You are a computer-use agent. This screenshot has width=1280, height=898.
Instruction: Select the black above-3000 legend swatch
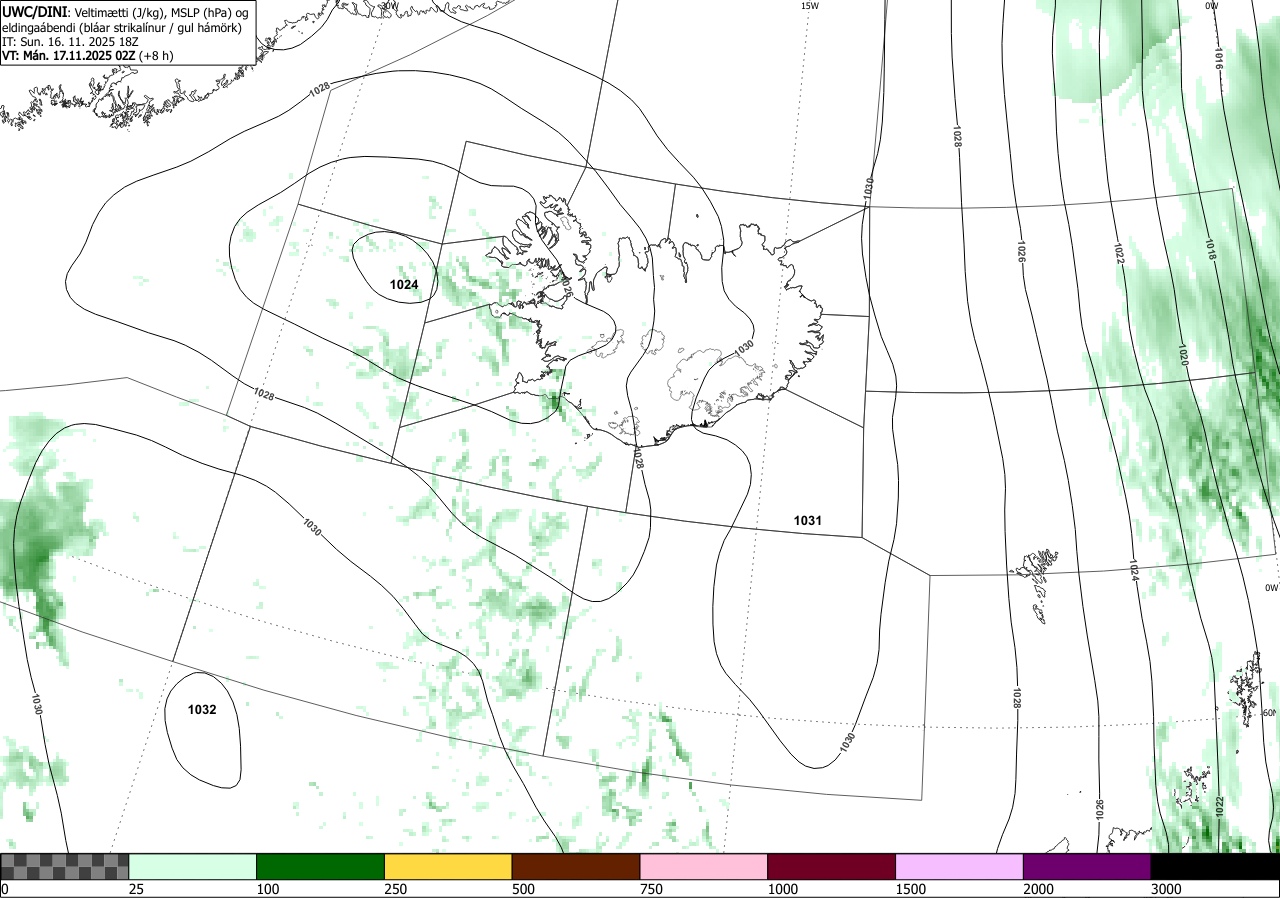pyautogui.click(x=1215, y=866)
